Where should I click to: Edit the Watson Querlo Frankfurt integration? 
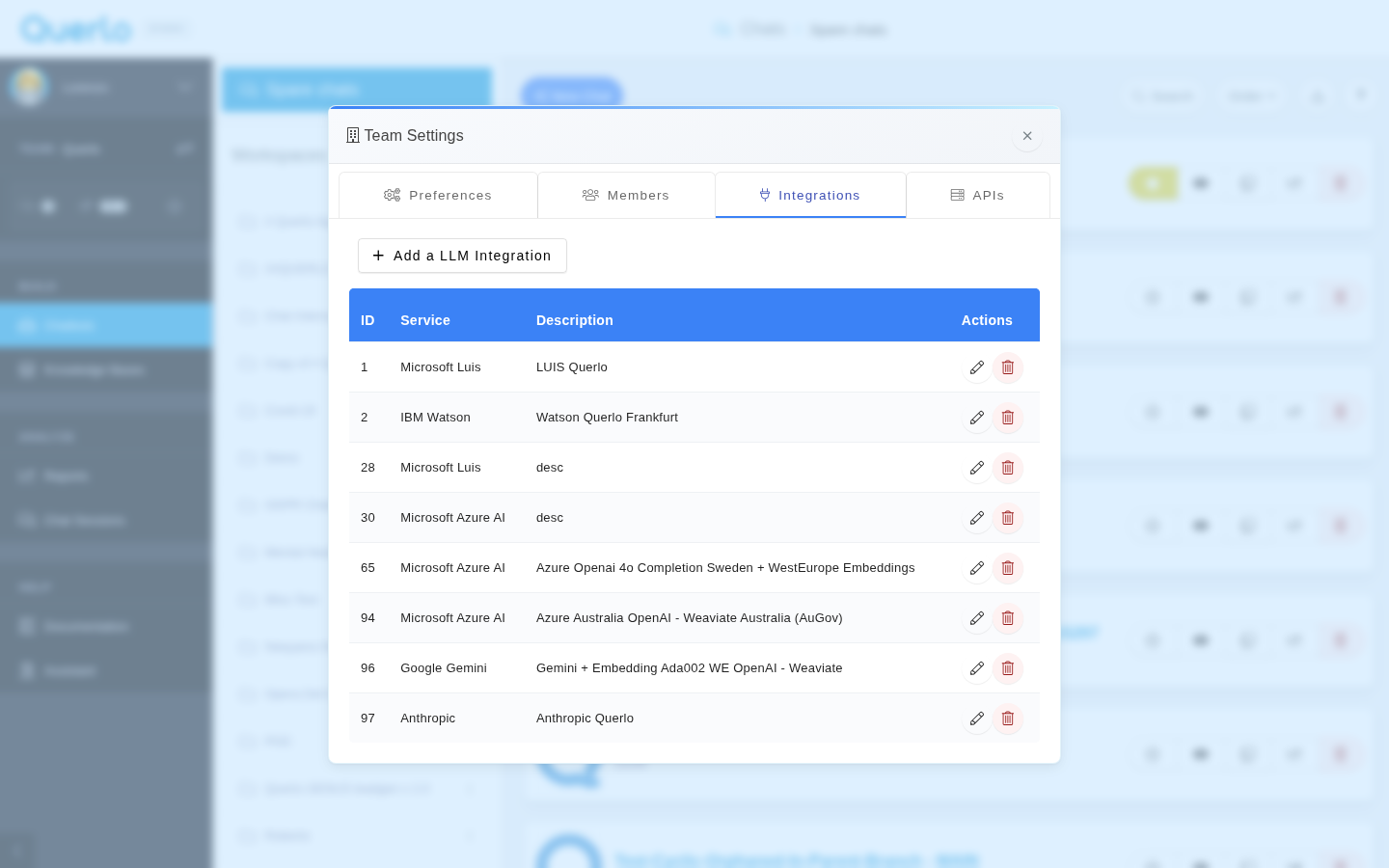pos(977,418)
